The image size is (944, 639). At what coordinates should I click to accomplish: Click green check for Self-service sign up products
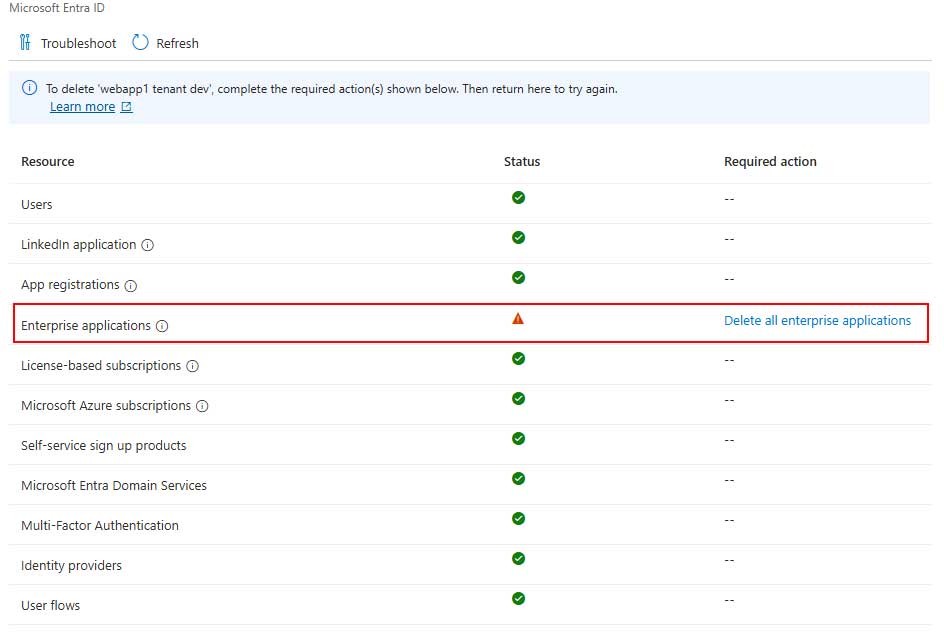(518, 438)
